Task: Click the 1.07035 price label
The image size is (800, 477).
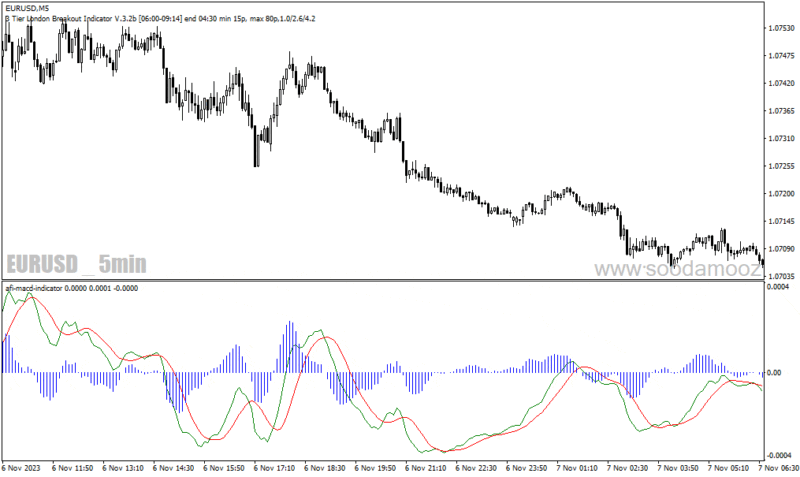Action: click(781, 276)
